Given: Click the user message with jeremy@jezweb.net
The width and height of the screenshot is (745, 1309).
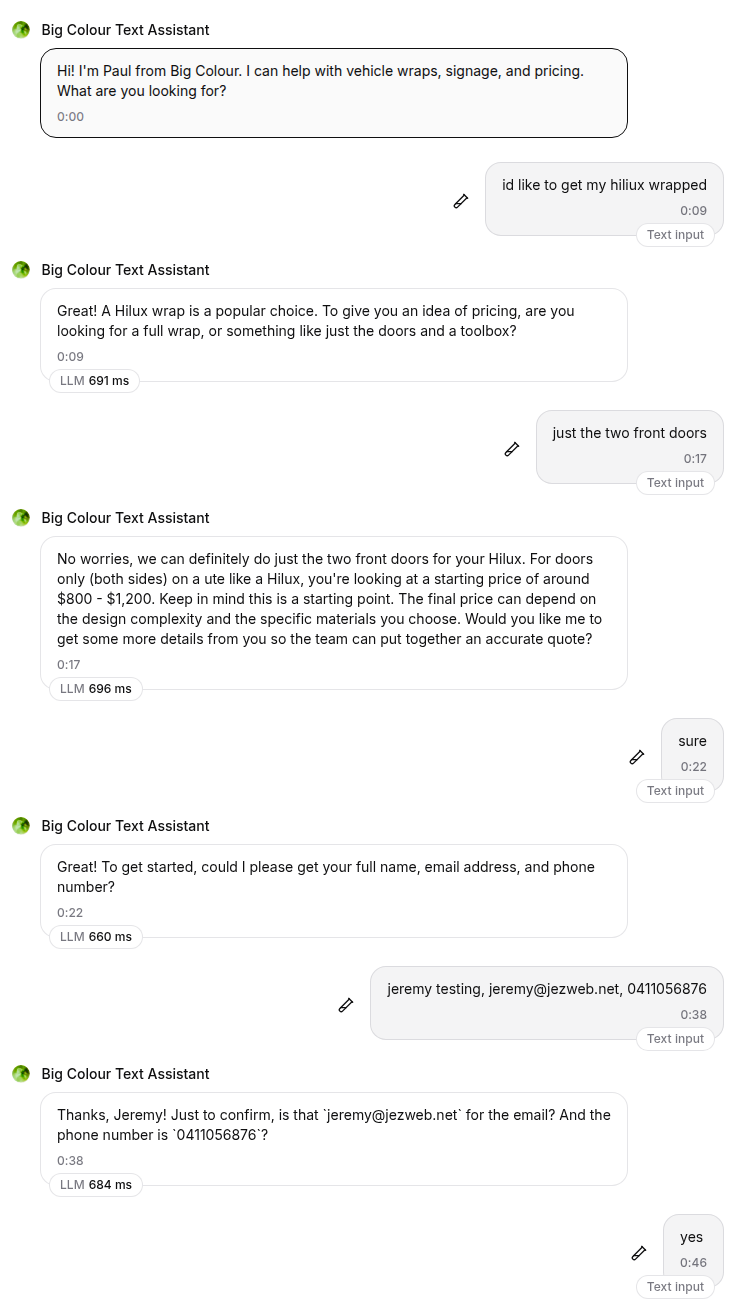Looking at the screenshot, I should pyautogui.click(x=546, y=1002).
